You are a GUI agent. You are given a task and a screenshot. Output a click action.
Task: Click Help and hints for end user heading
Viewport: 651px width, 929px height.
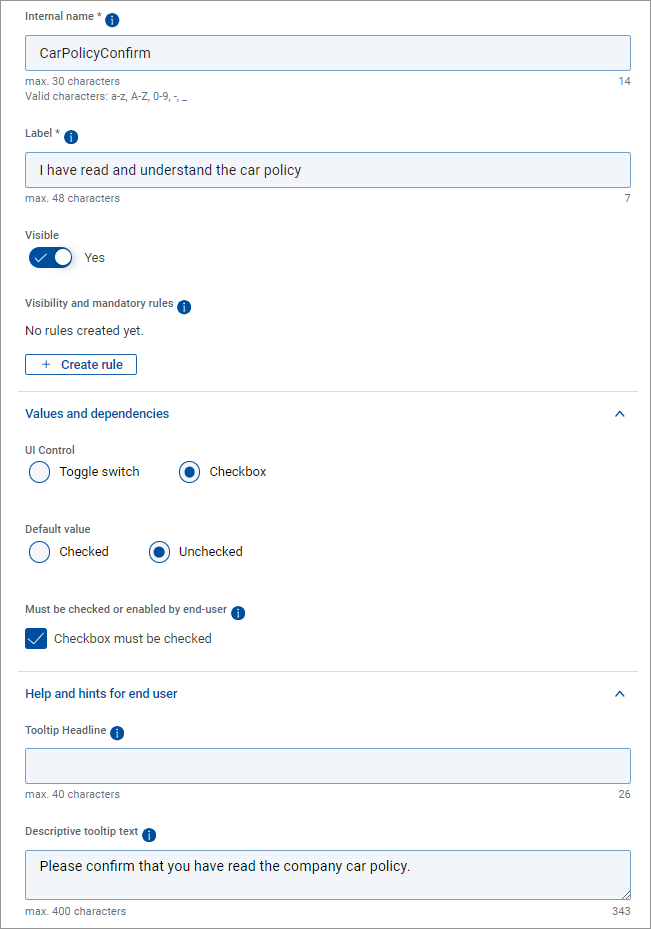click(101, 694)
